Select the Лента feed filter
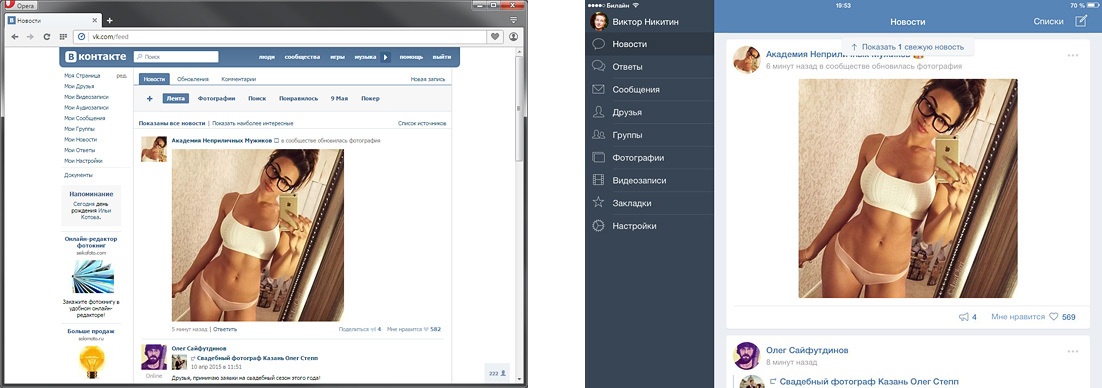This screenshot has width=1102, height=388. point(176,98)
